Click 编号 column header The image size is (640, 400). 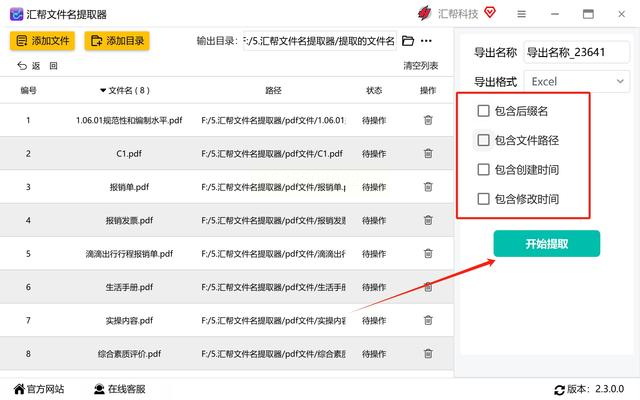(28, 90)
